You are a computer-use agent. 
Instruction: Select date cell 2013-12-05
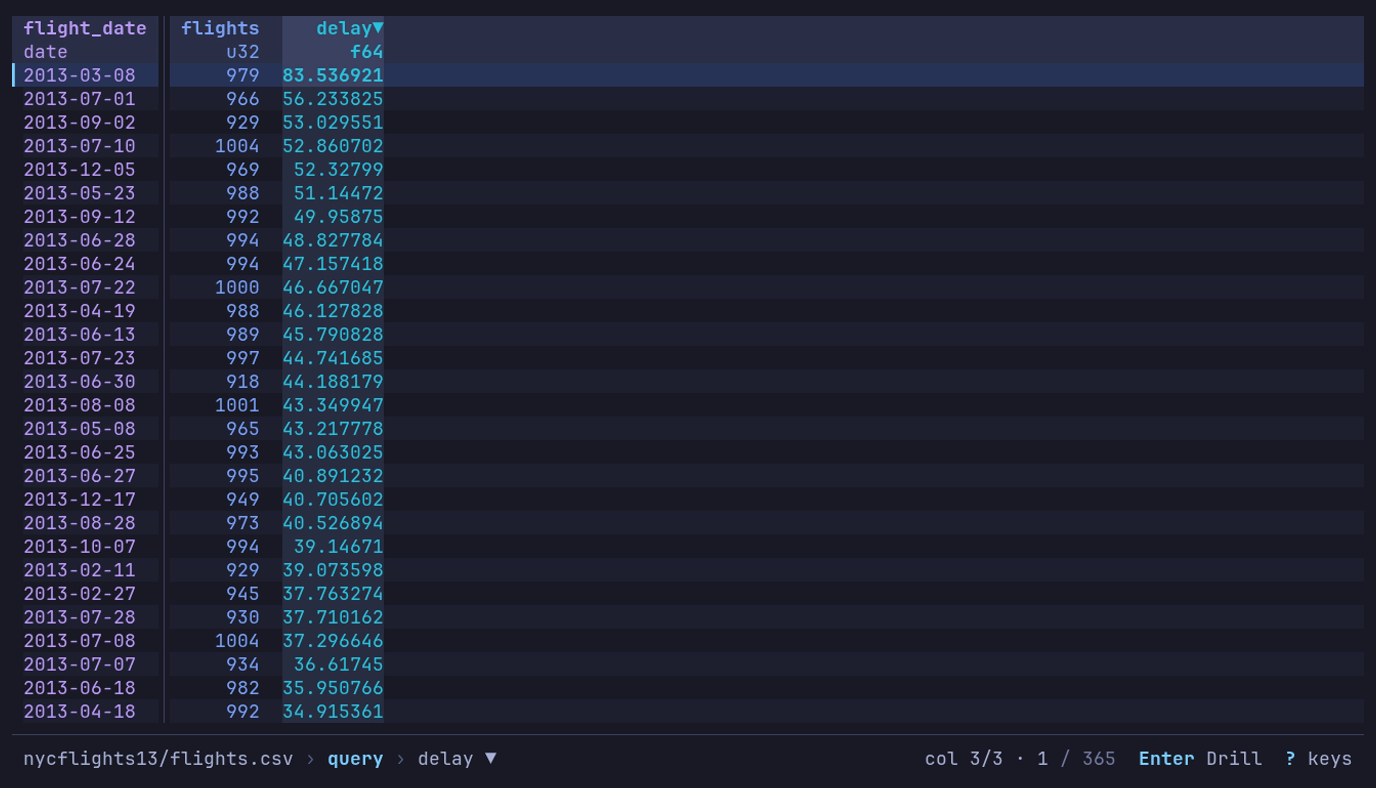click(x=79, y=169)
